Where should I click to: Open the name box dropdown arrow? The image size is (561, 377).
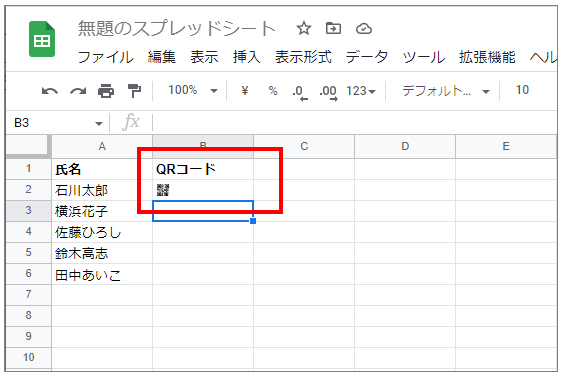99,124
